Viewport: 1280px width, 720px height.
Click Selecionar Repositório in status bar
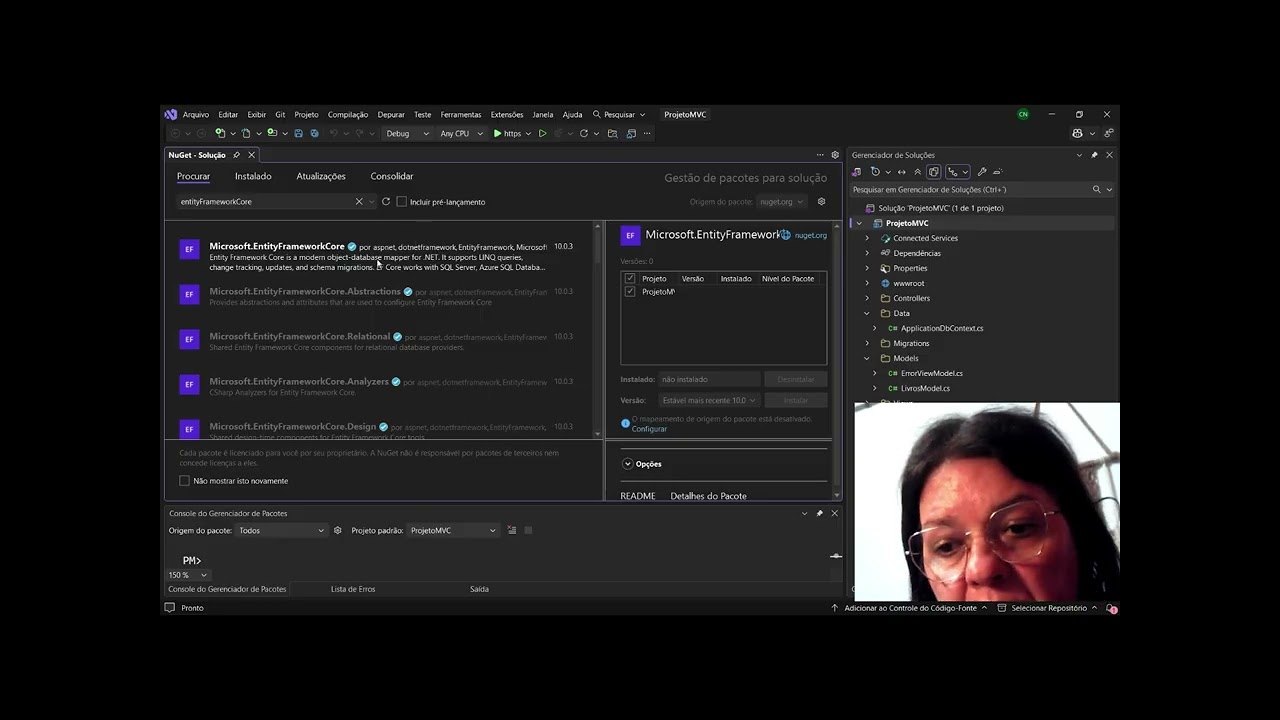1048,608
